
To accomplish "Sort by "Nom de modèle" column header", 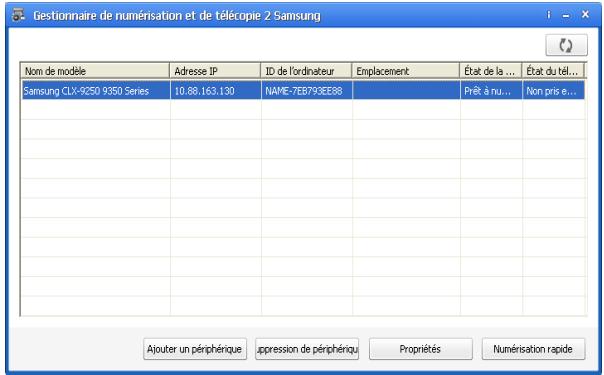I will [95, 71].
